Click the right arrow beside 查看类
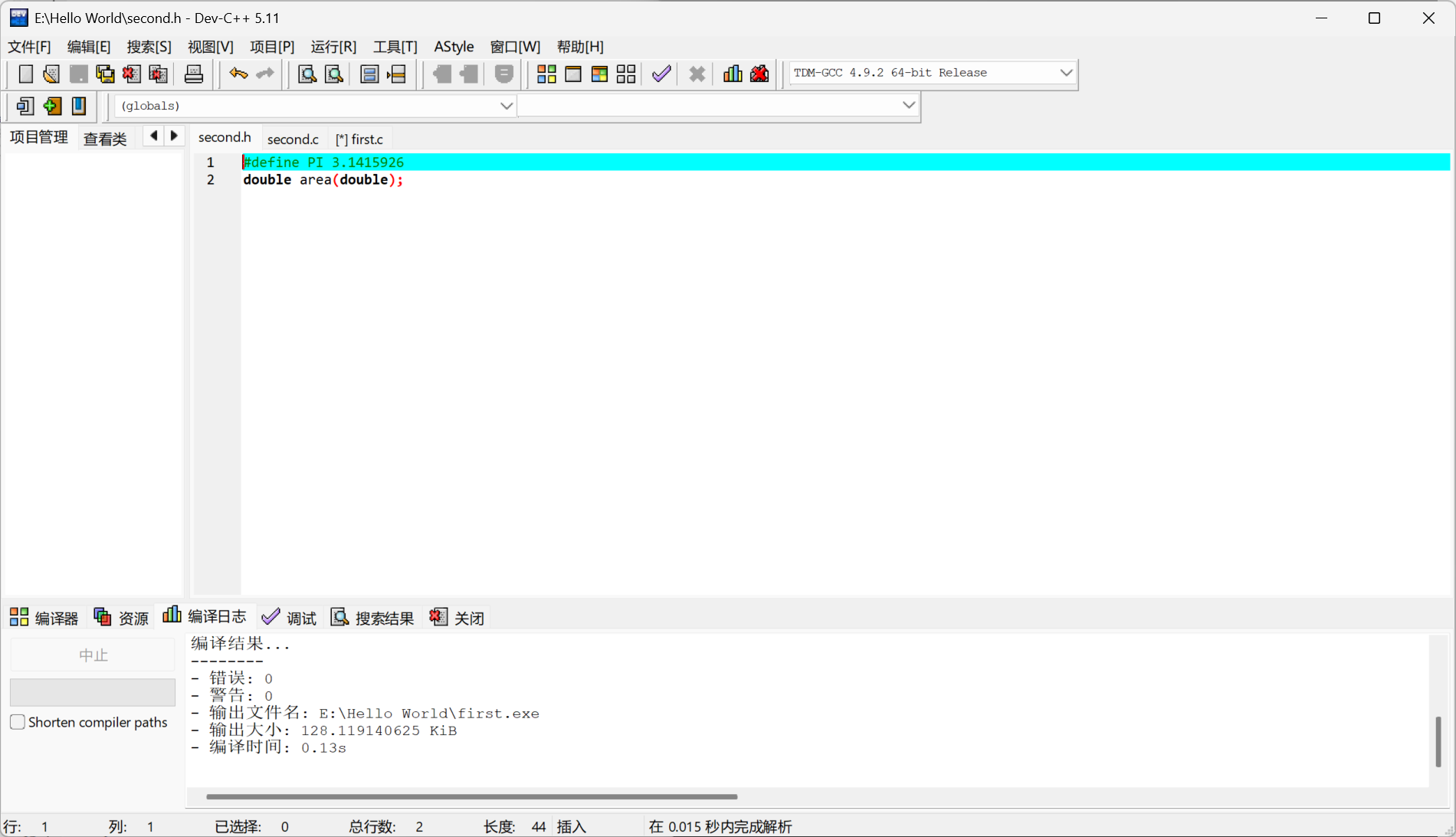Viewport: 1456px width, 837px height. click(x=174, y=136)
